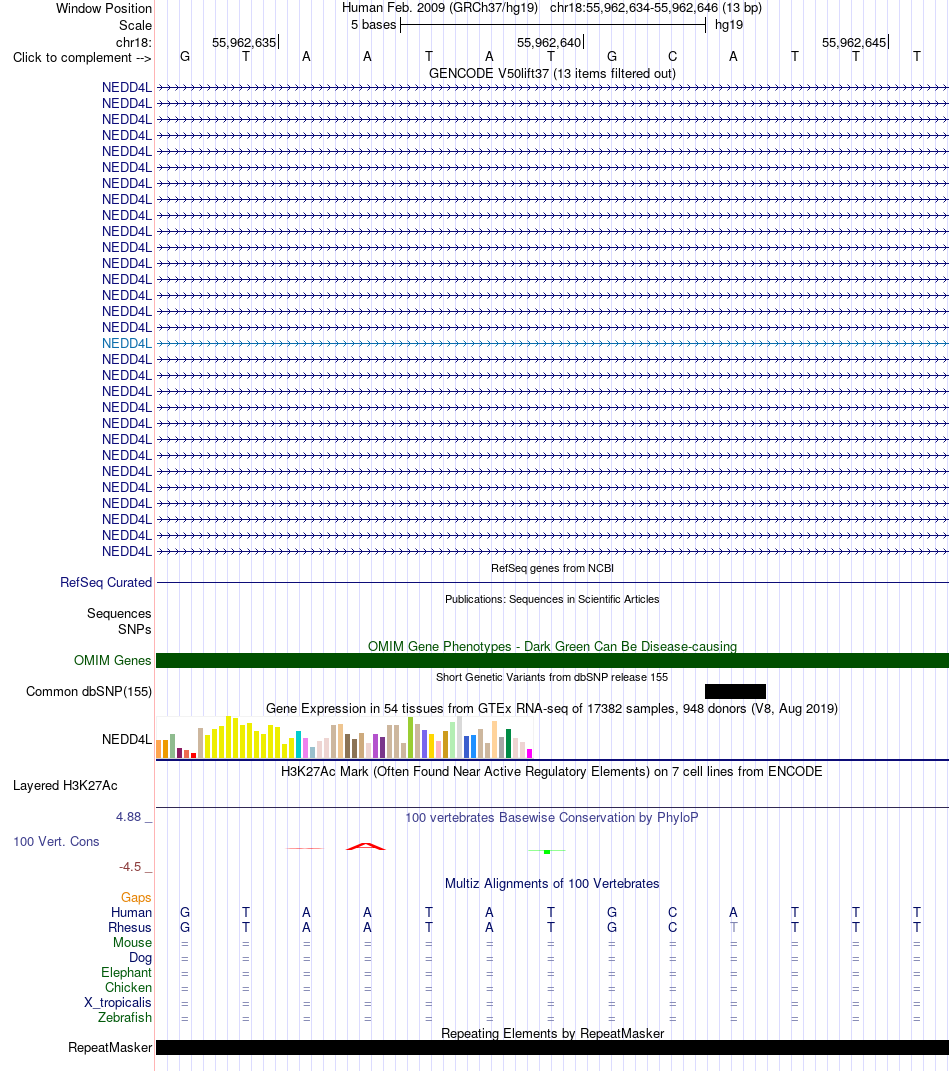Click NEDD4L label beside GTEx bar chart
The width and height of the screenshot is (950, 1071).
[126, 739]
